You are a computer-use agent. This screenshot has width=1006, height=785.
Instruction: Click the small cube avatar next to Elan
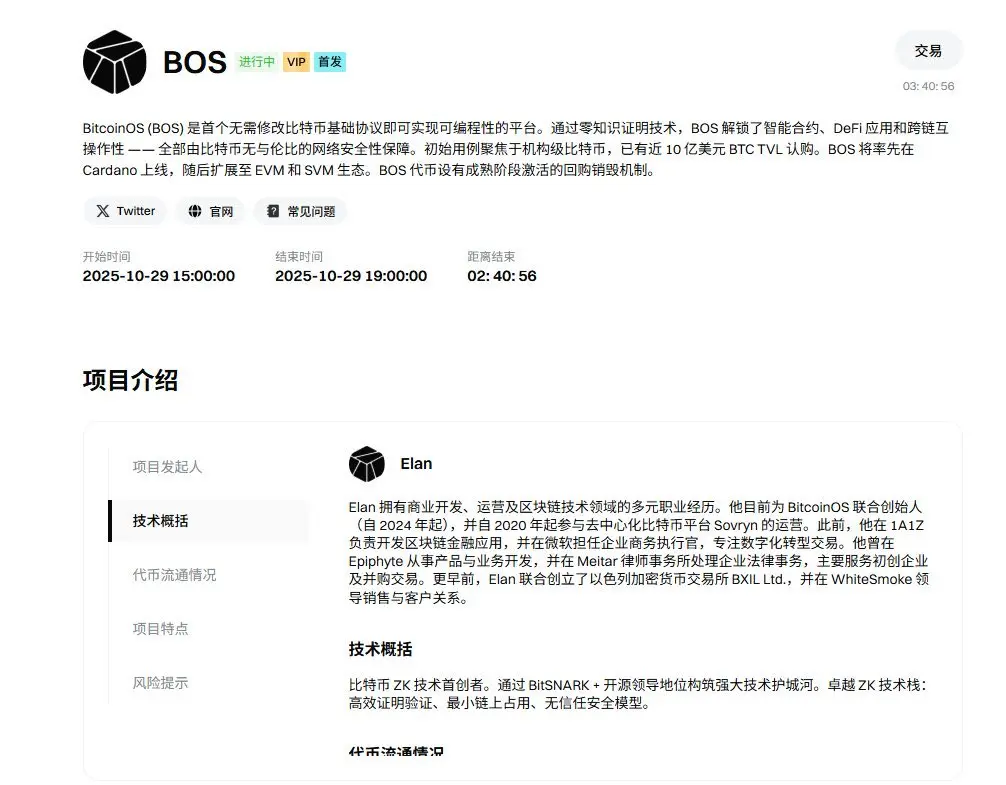[367, 464]
